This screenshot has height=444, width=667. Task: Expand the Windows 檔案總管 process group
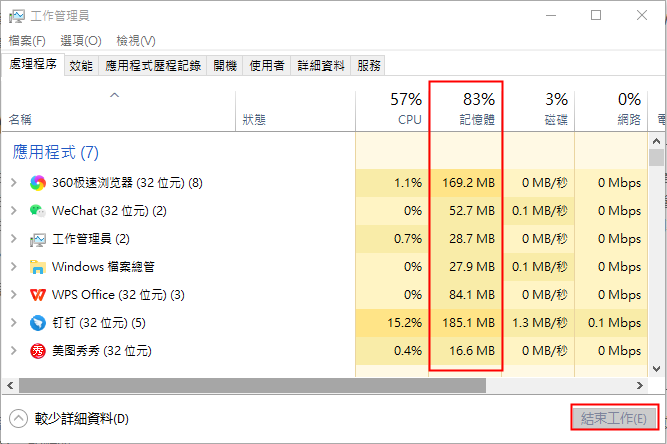pos(14,267)
